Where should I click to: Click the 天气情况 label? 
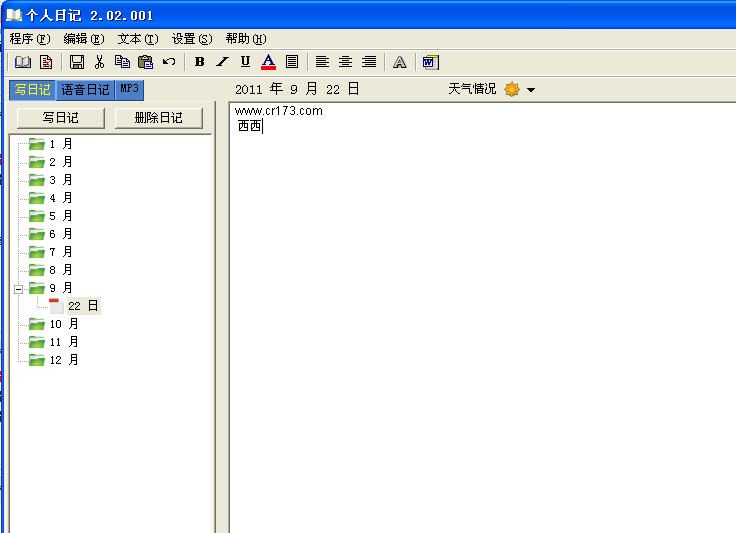tap(472, 89)
